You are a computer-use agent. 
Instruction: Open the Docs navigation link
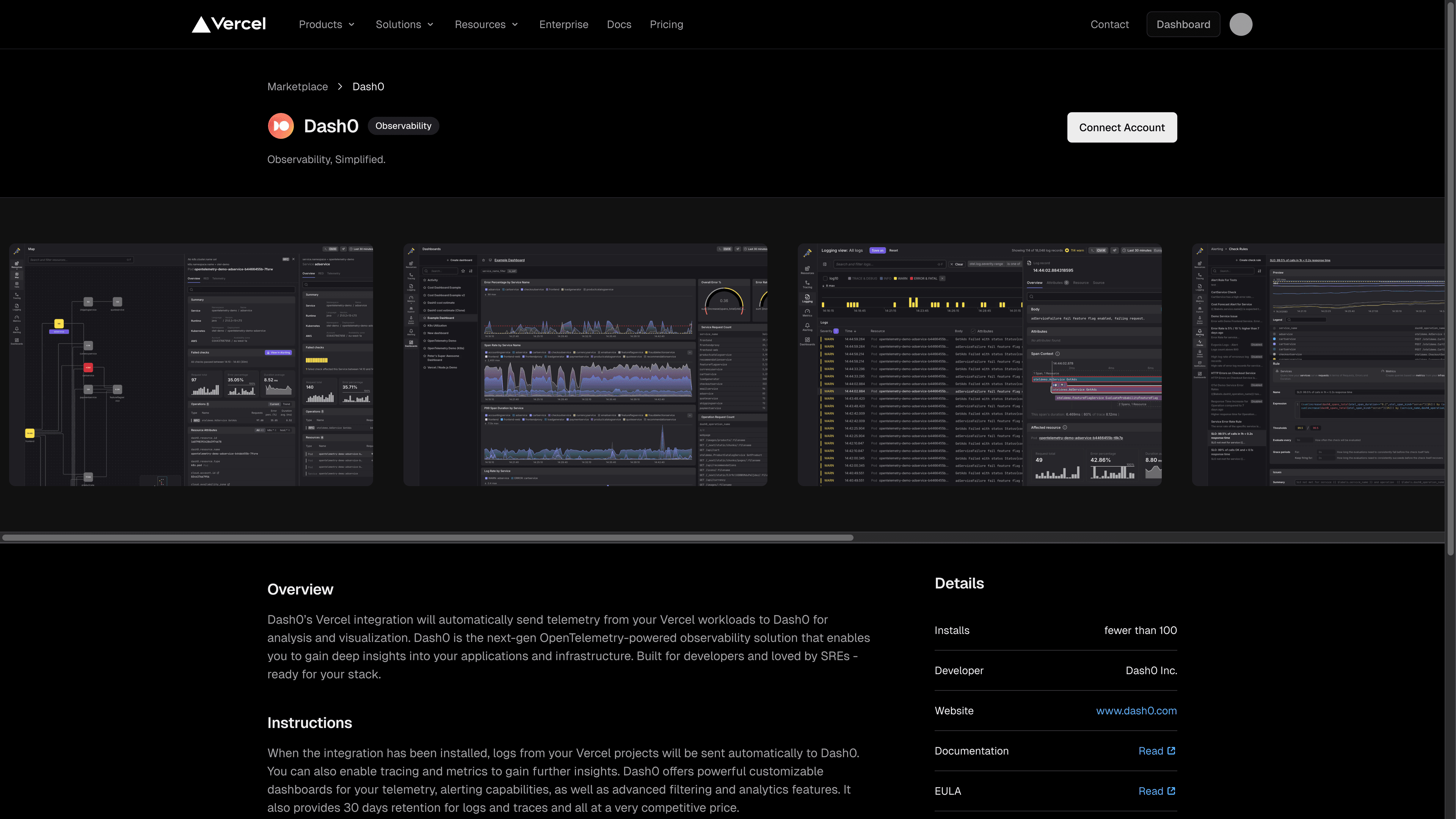click(x=619, y=24)
